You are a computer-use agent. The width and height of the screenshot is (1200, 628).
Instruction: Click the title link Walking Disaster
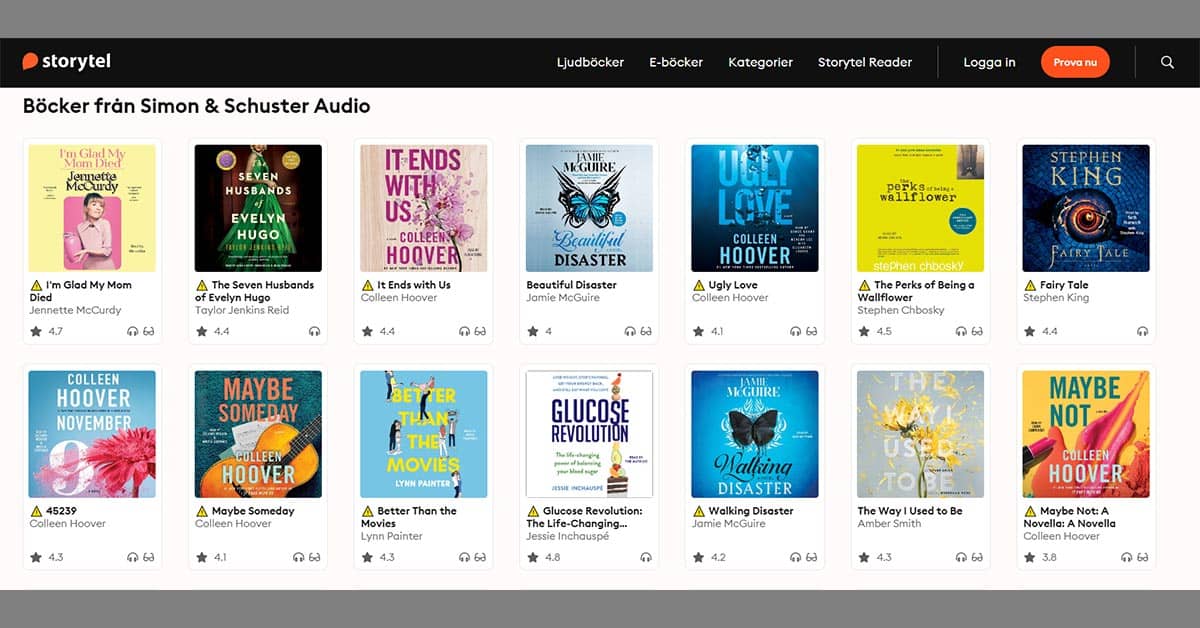tap(751, 511)
